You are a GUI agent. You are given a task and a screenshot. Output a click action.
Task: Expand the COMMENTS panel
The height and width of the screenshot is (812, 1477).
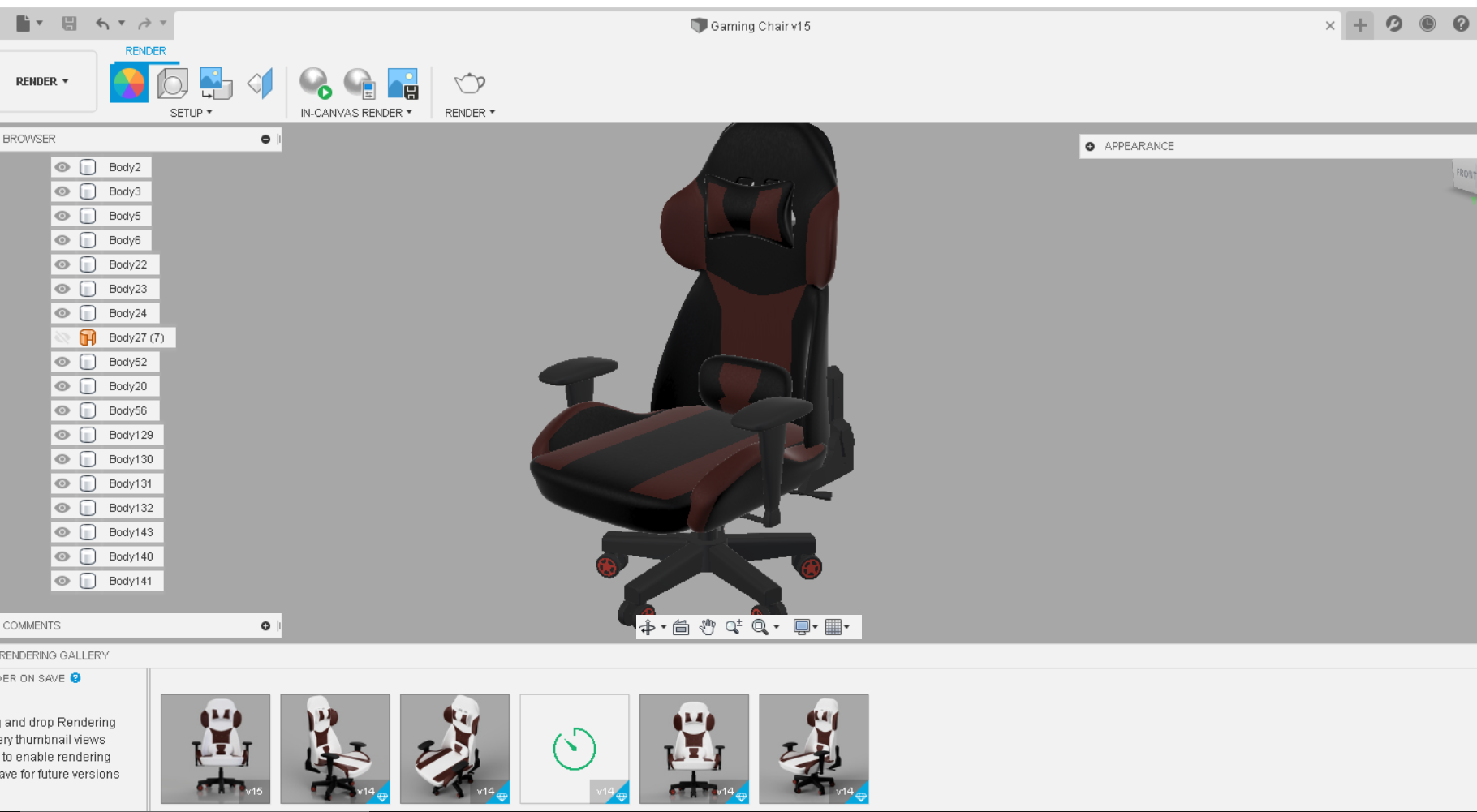(x=265, y=625)
